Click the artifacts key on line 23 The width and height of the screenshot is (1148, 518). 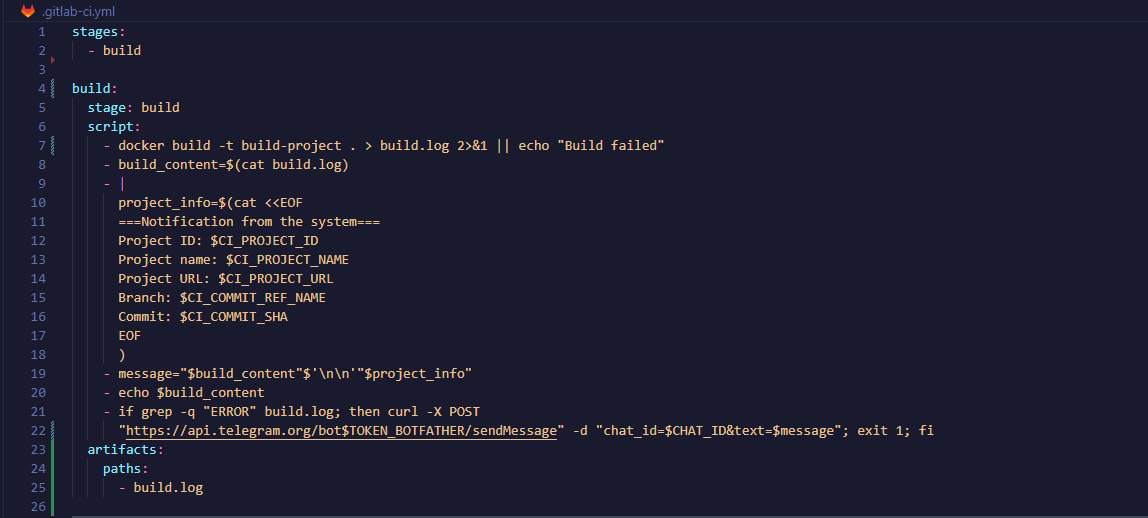(122, 450)
